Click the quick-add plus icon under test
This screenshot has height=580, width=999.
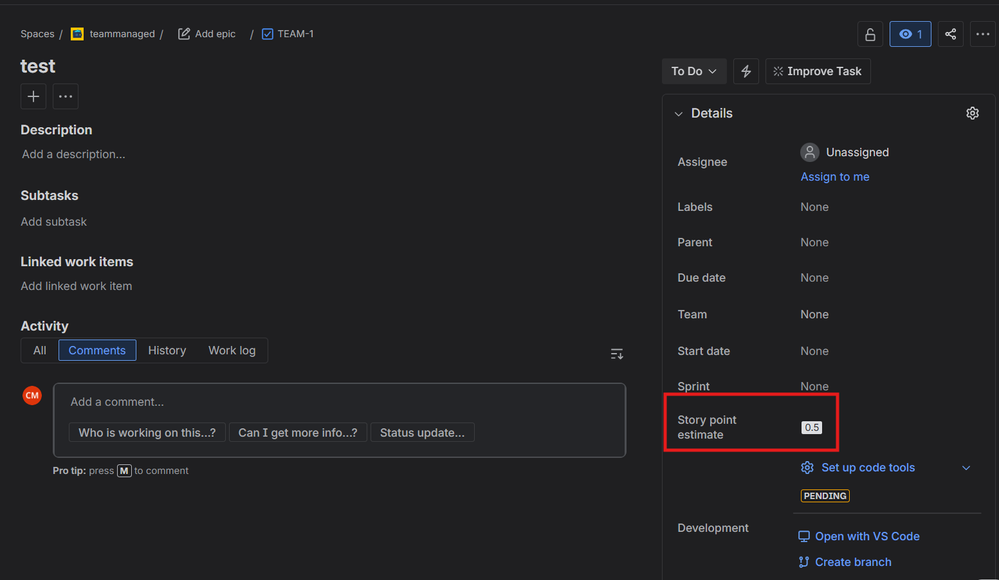click(x=31, y=96)
